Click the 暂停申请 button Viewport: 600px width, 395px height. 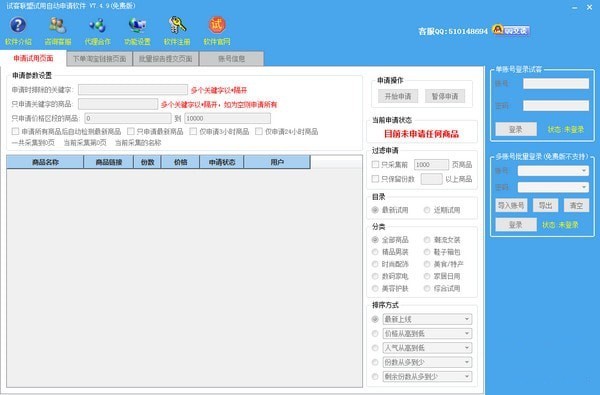(445, 96)
